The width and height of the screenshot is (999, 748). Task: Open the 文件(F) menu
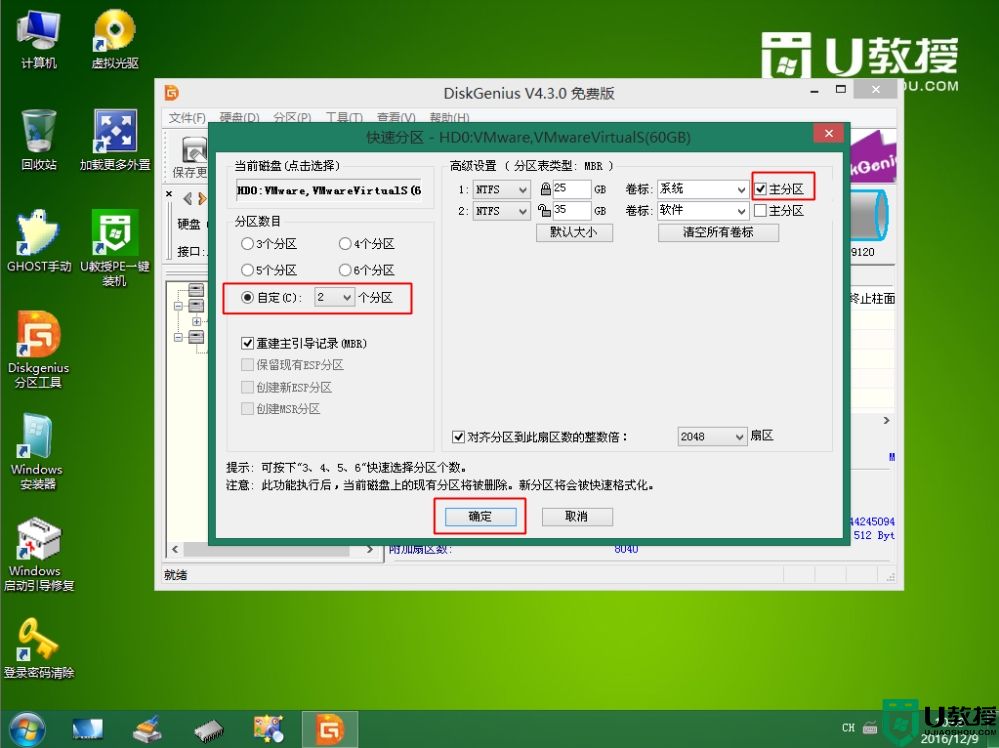coord(187,117)
